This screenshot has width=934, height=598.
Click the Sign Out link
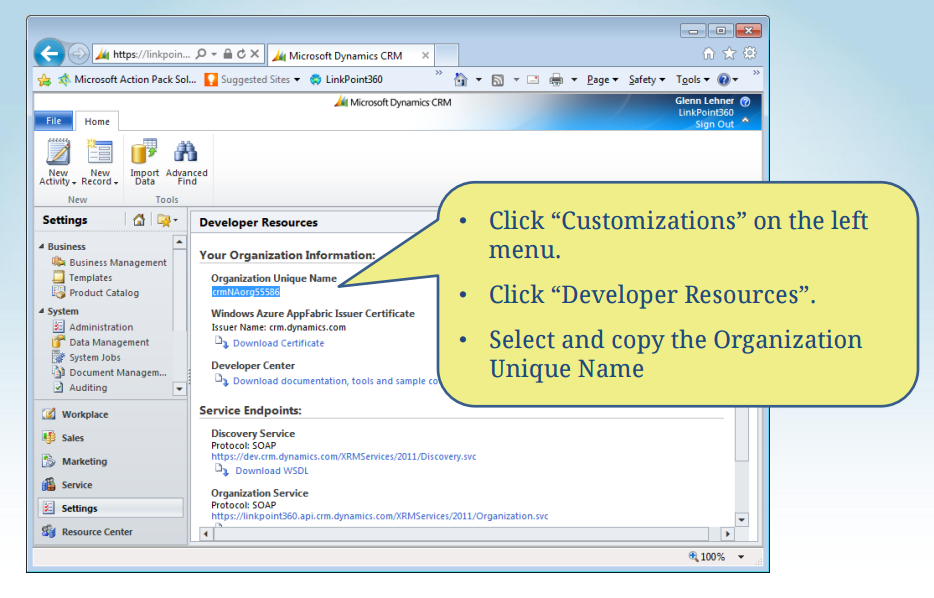(x=714, y=124)
